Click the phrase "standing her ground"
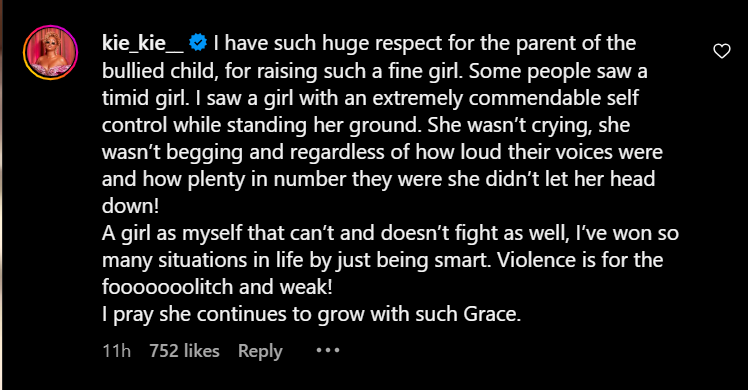 pyautogui.click(x=324, y=125)
